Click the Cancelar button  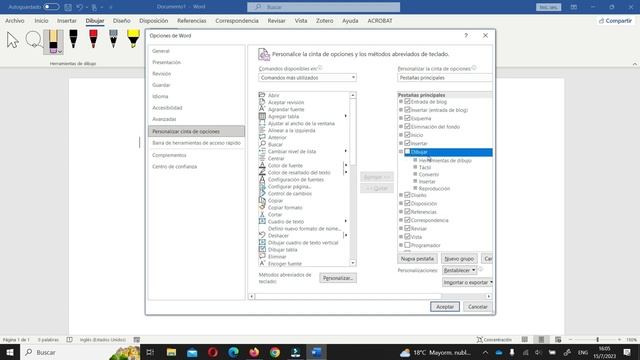click(478, 307)
